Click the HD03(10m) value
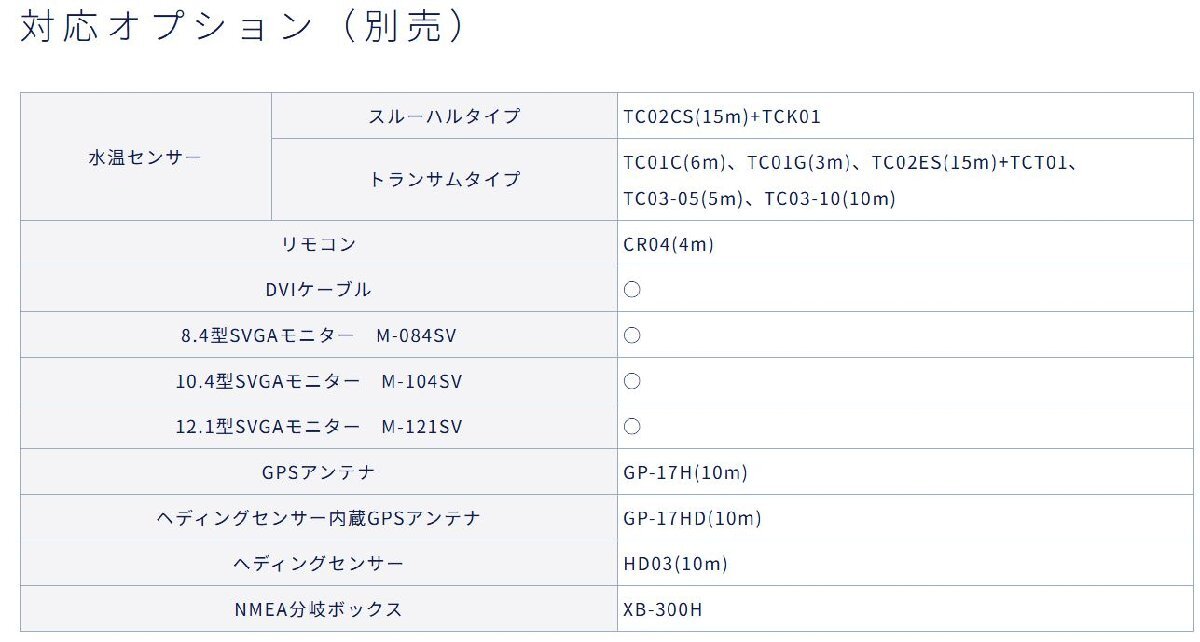This screenshot has height=642, width=1200. [675, 564]
